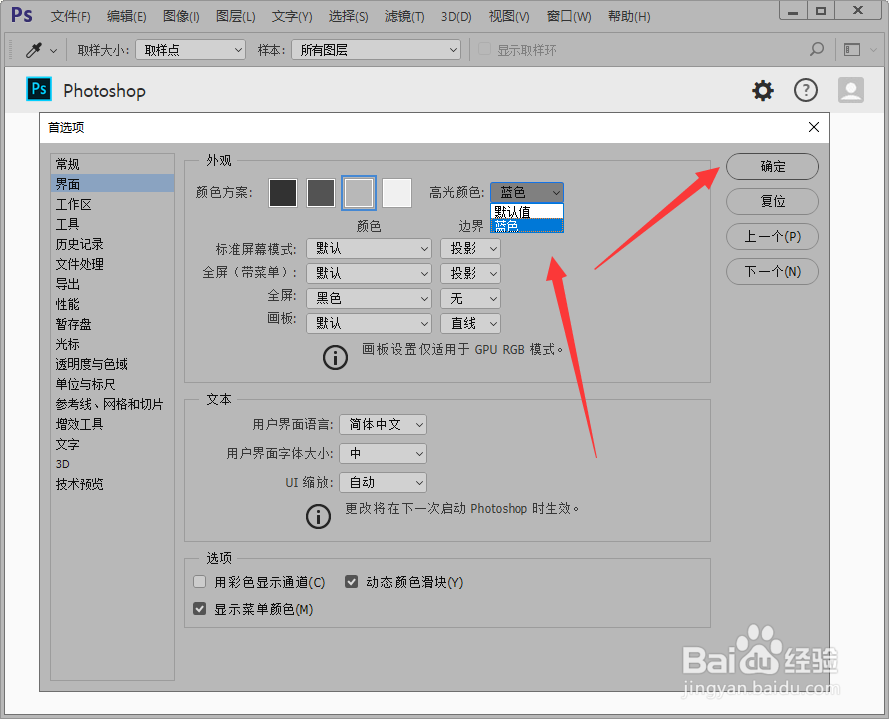Open 画板 border 直线 dropdown
This screenshot has width=889, height=719.
[471, 323]
